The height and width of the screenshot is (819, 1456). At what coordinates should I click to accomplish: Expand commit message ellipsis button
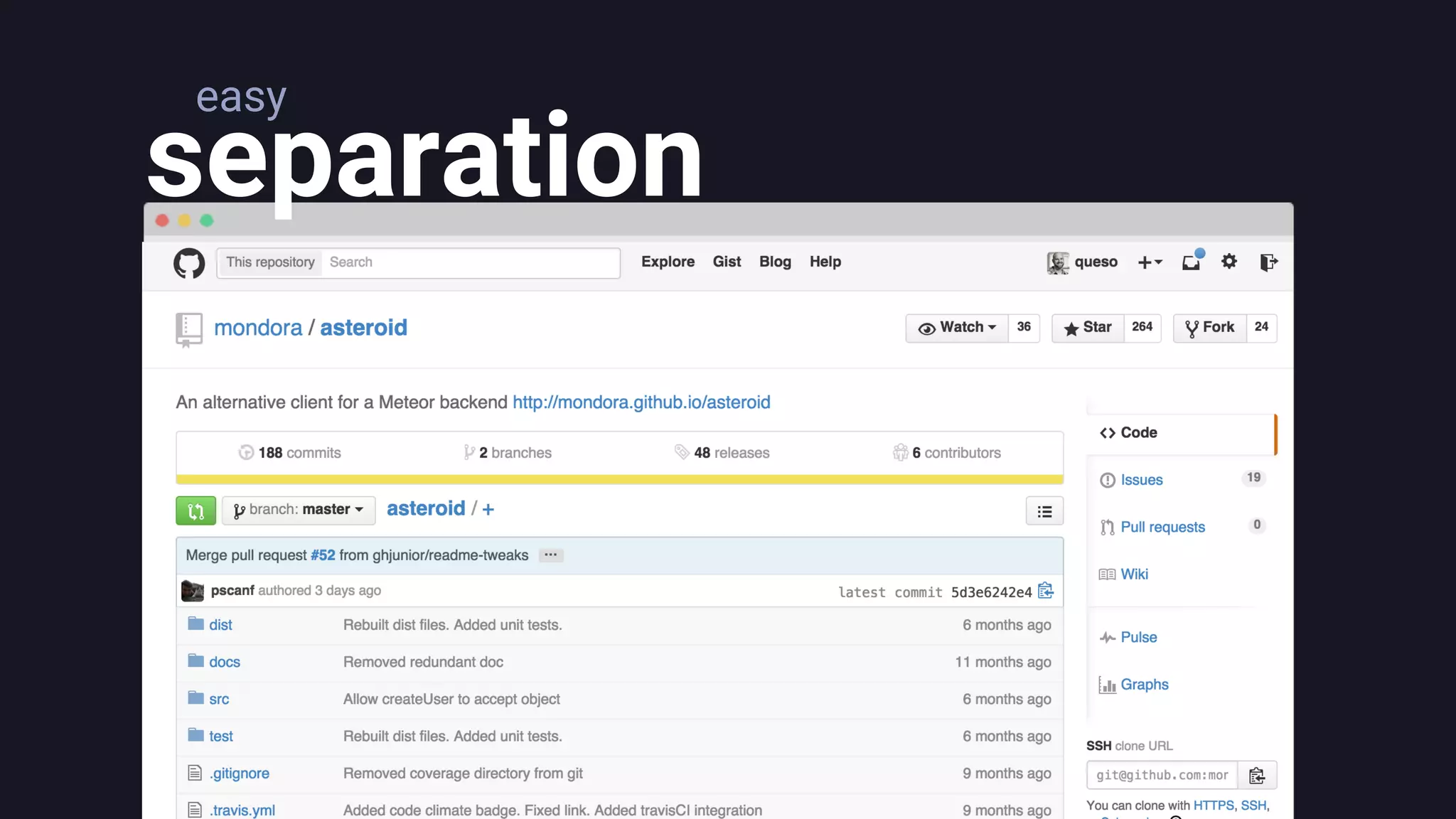pos(551,555)
